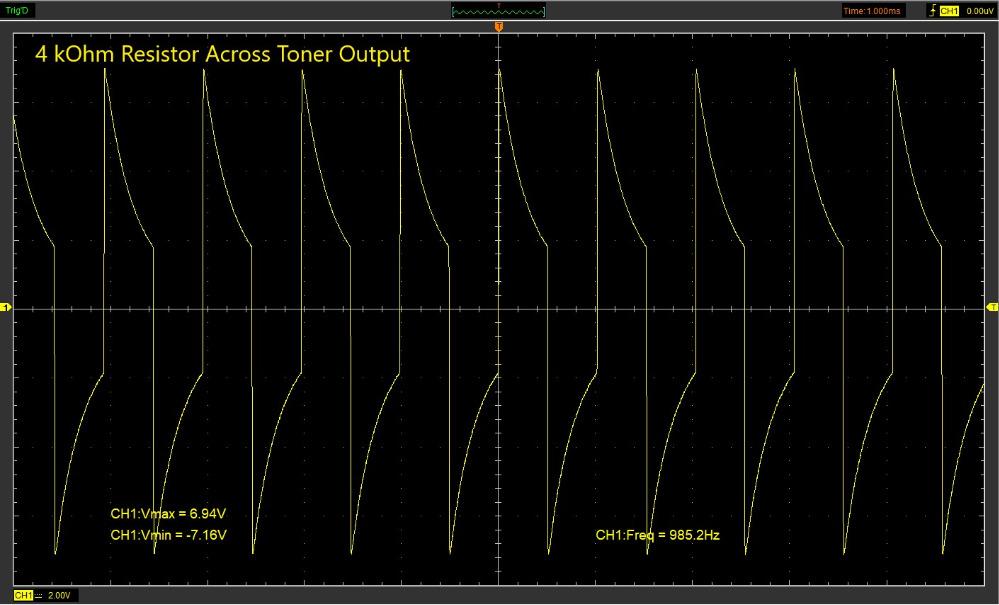Click the 0.00uV trigger level value
The image size is (999, 605).
[x=979, y=11]
